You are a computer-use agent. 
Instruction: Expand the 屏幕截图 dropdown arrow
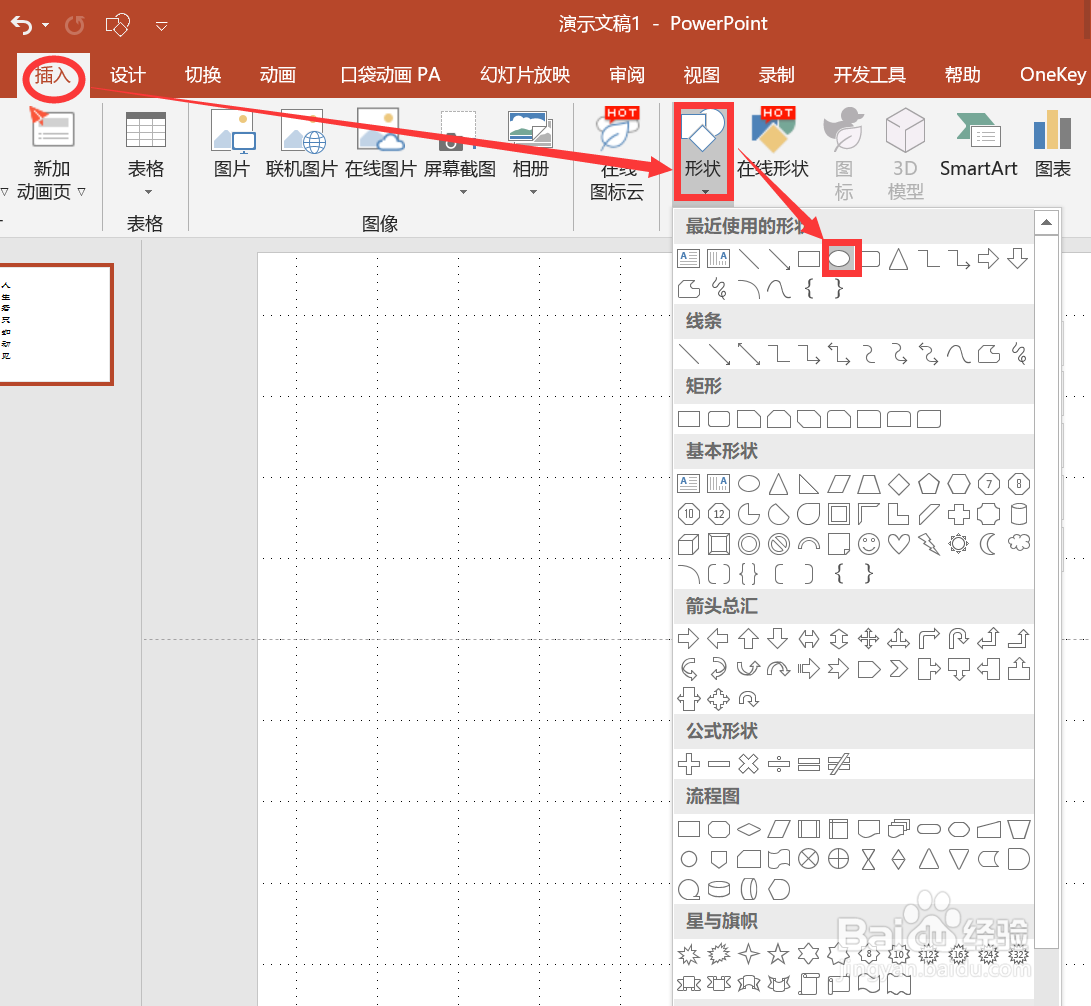[x=463, y=192]
